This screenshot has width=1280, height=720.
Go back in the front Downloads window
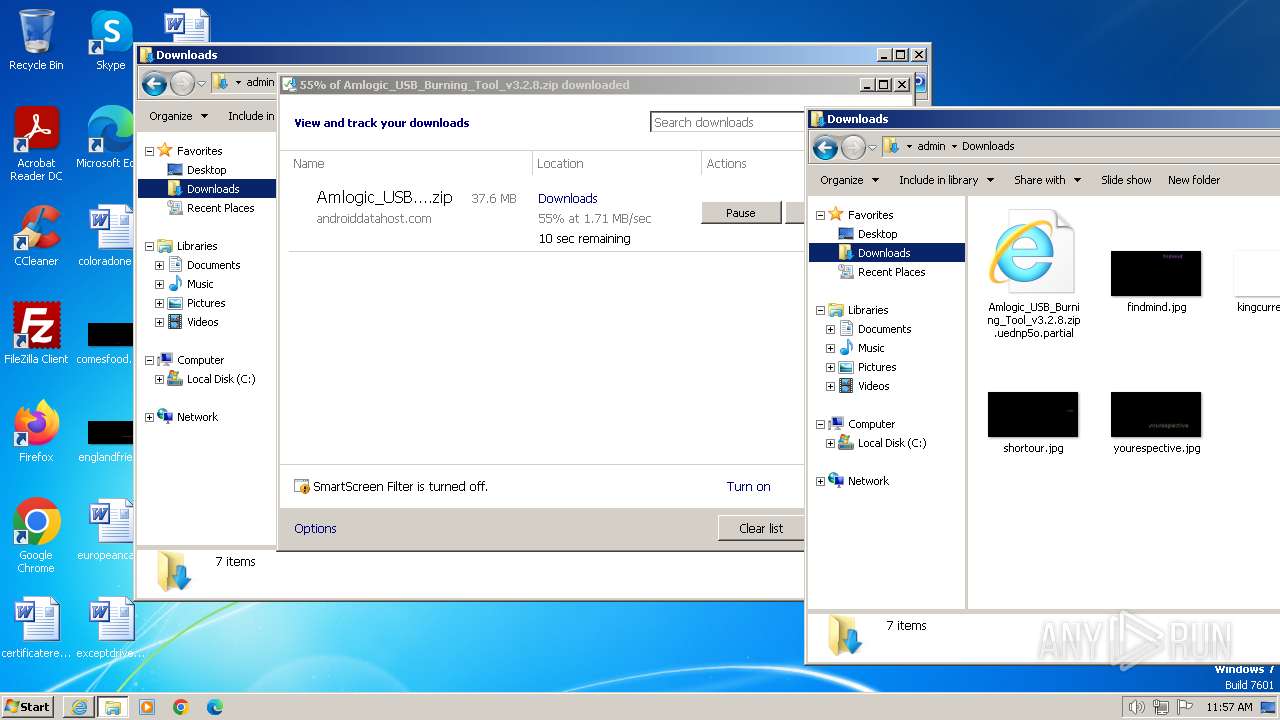[x=825, y=148]
